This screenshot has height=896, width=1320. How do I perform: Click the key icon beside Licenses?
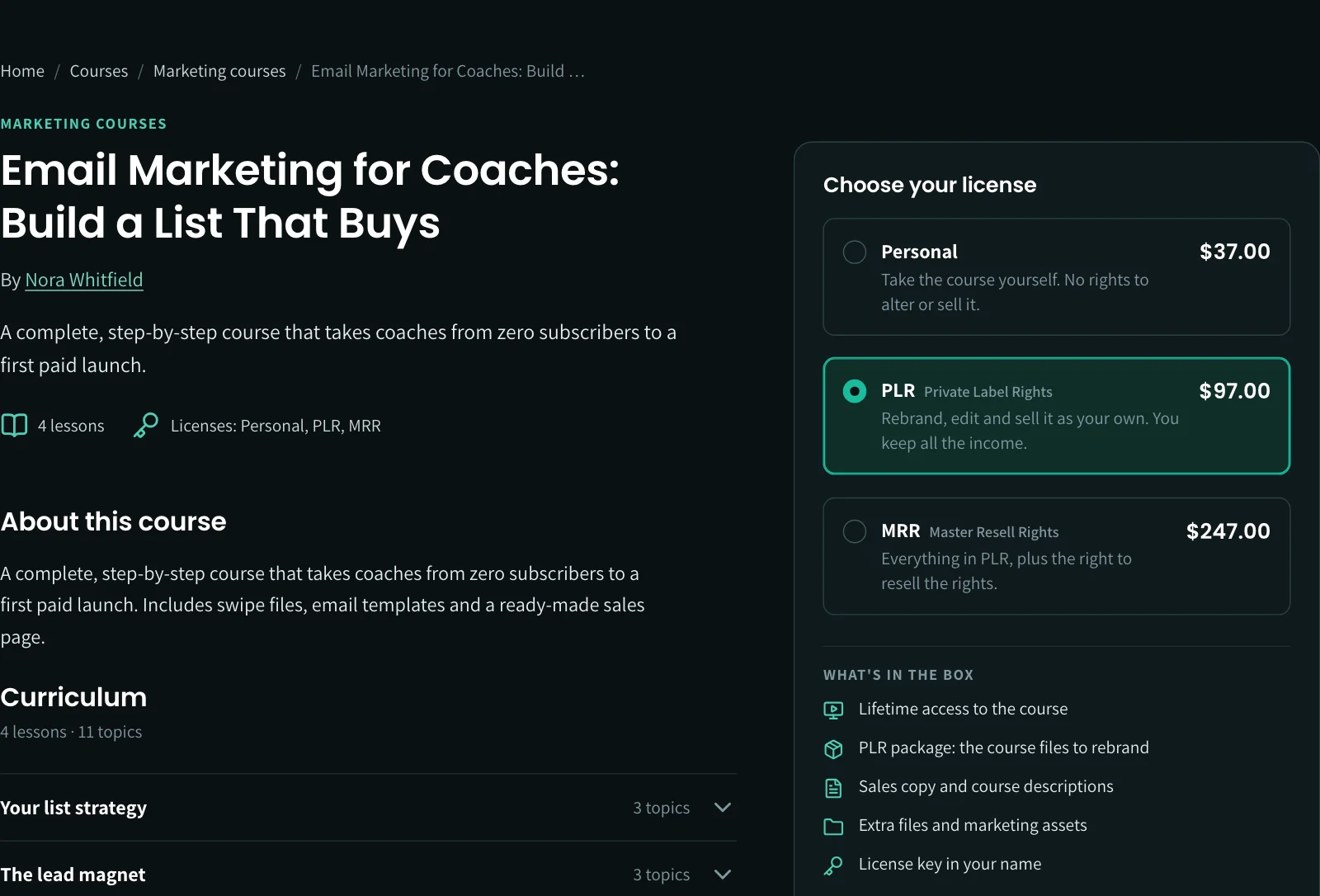pos(146,426)
